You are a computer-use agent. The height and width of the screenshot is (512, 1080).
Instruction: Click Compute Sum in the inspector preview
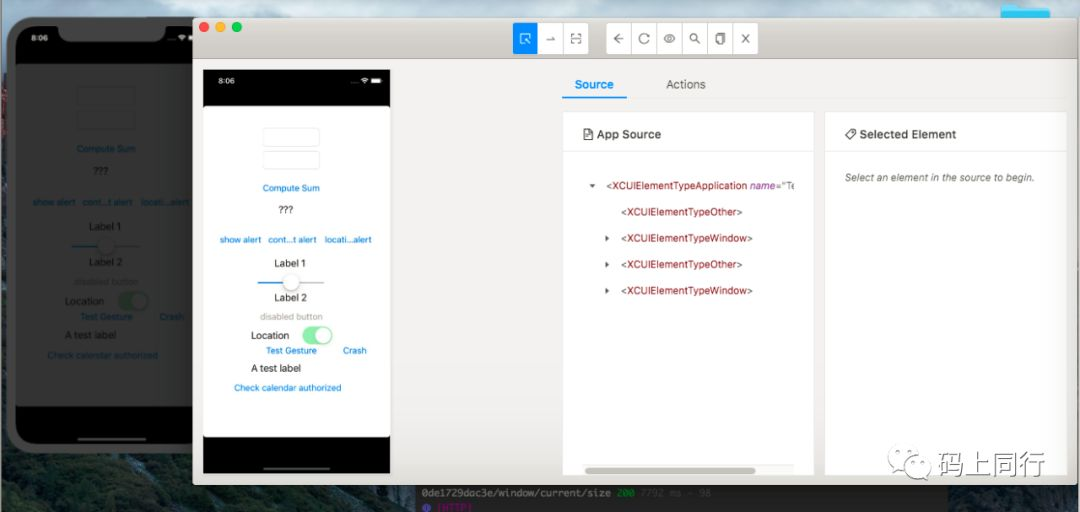[291, 188]
